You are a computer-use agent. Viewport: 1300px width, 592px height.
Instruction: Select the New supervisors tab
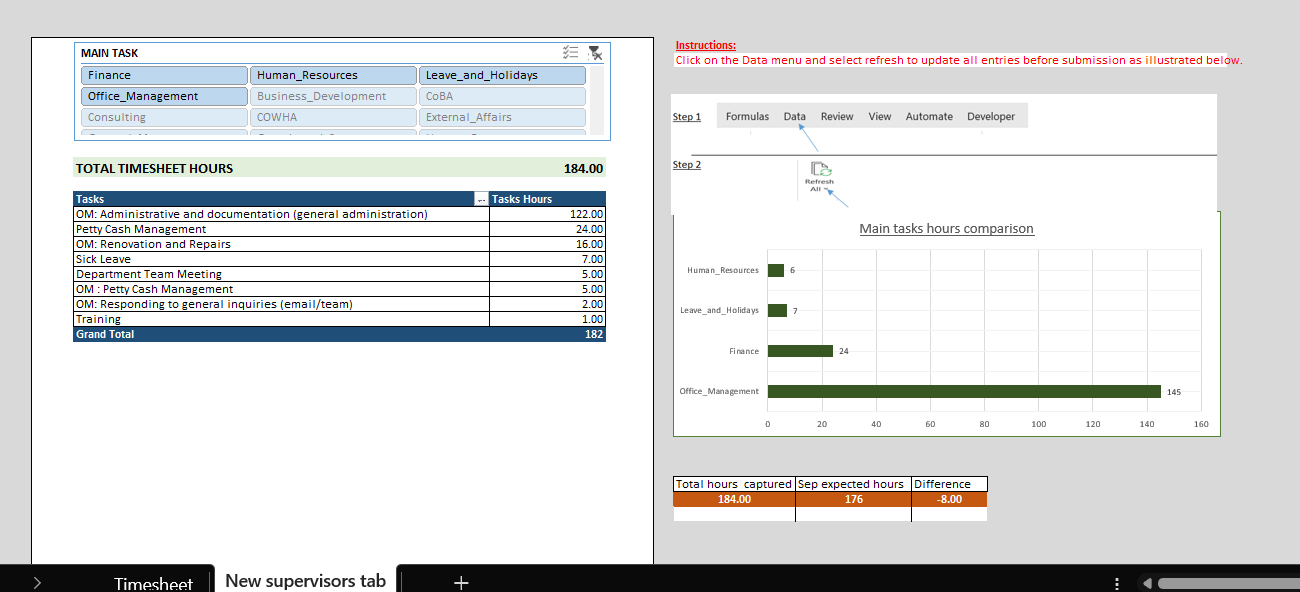point(305,581)
